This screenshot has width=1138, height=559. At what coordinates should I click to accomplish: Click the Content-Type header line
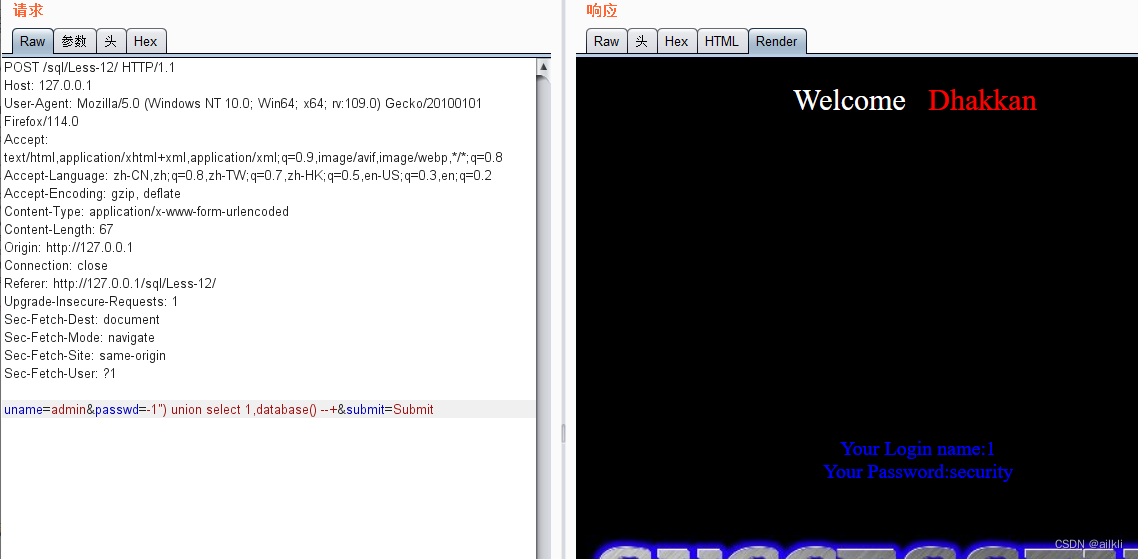coord(146,211)
